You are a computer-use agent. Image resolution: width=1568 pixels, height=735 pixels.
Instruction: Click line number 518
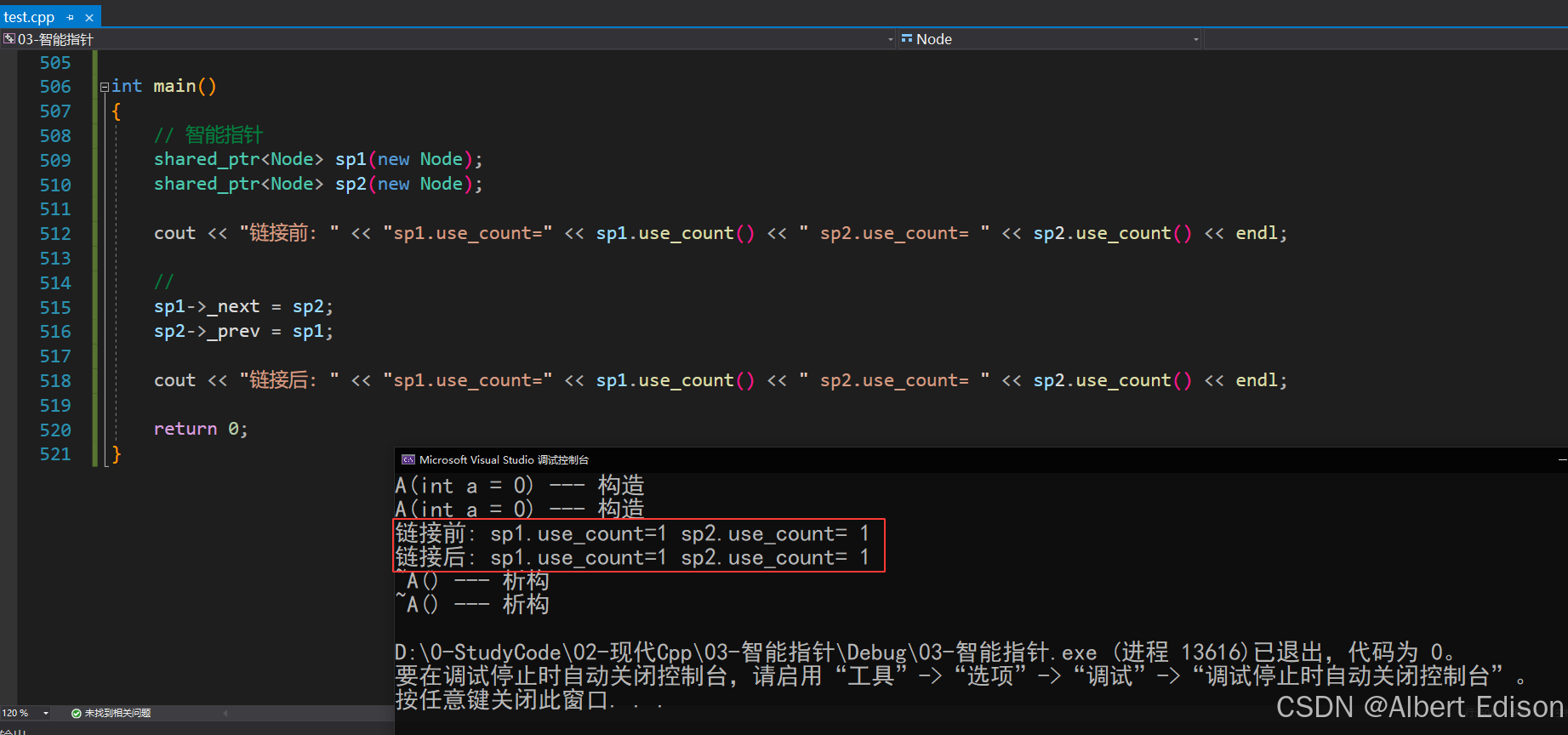pos(55,380)
